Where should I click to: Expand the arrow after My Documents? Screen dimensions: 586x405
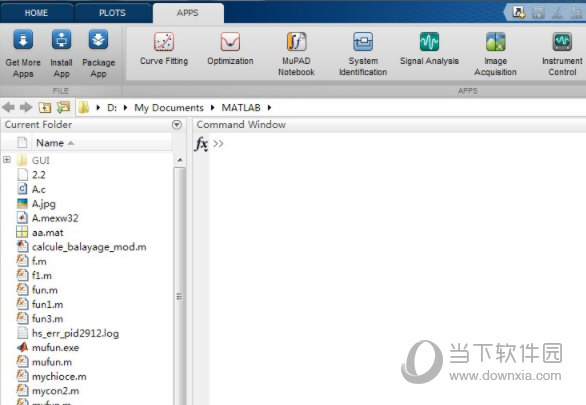213,108
